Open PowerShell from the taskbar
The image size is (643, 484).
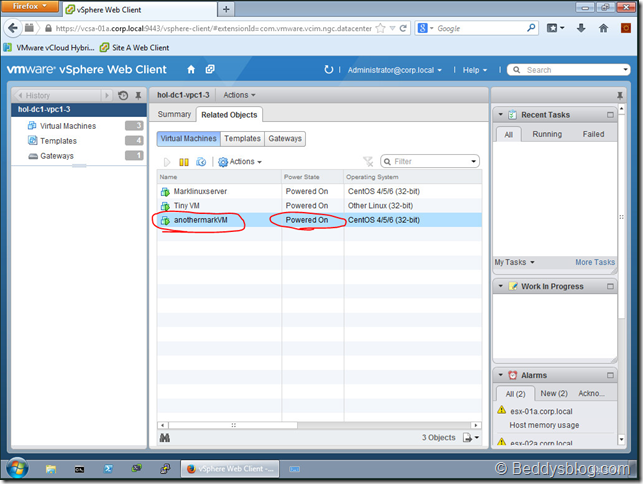coord(108,468)
